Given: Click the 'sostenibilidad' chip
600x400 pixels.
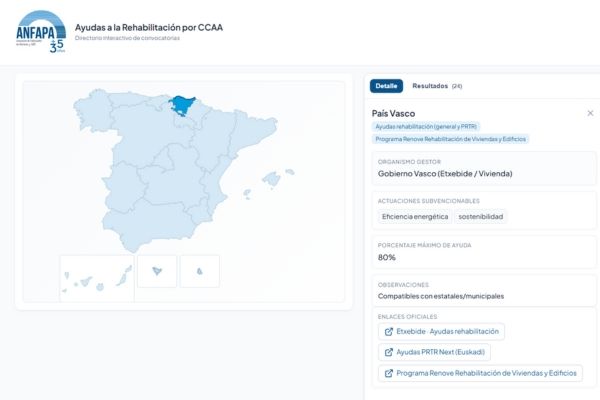Looking at the screenshot, I should (x=481, y=217).
